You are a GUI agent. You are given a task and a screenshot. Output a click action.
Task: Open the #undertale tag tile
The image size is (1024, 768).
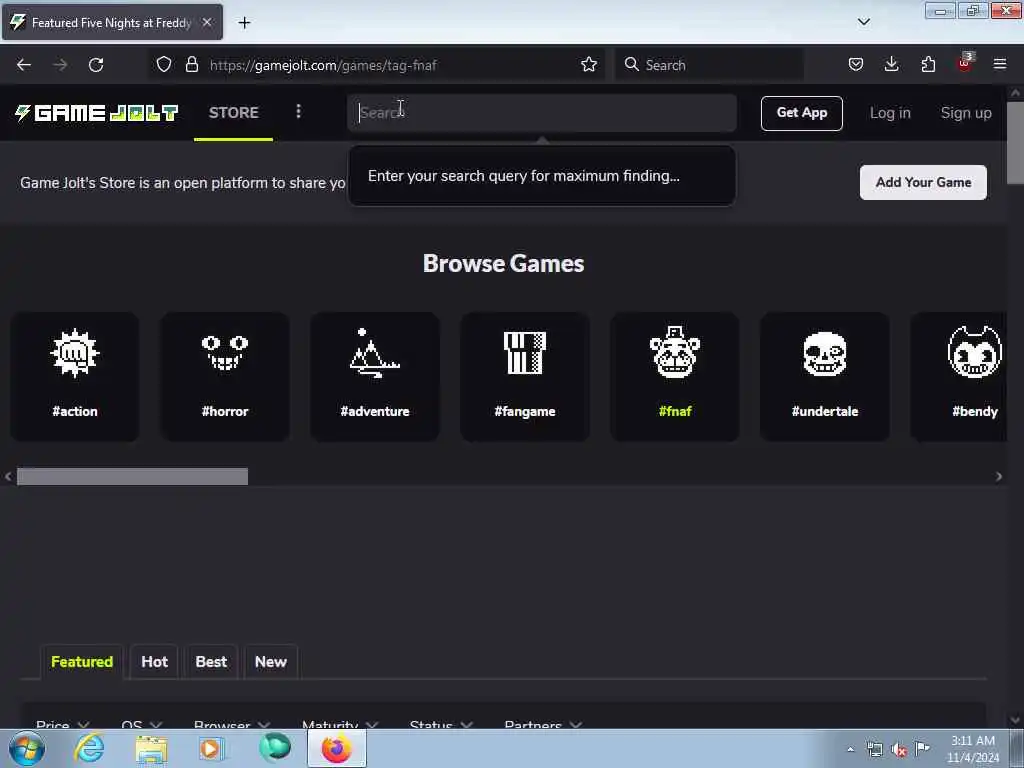pos(825,376)
